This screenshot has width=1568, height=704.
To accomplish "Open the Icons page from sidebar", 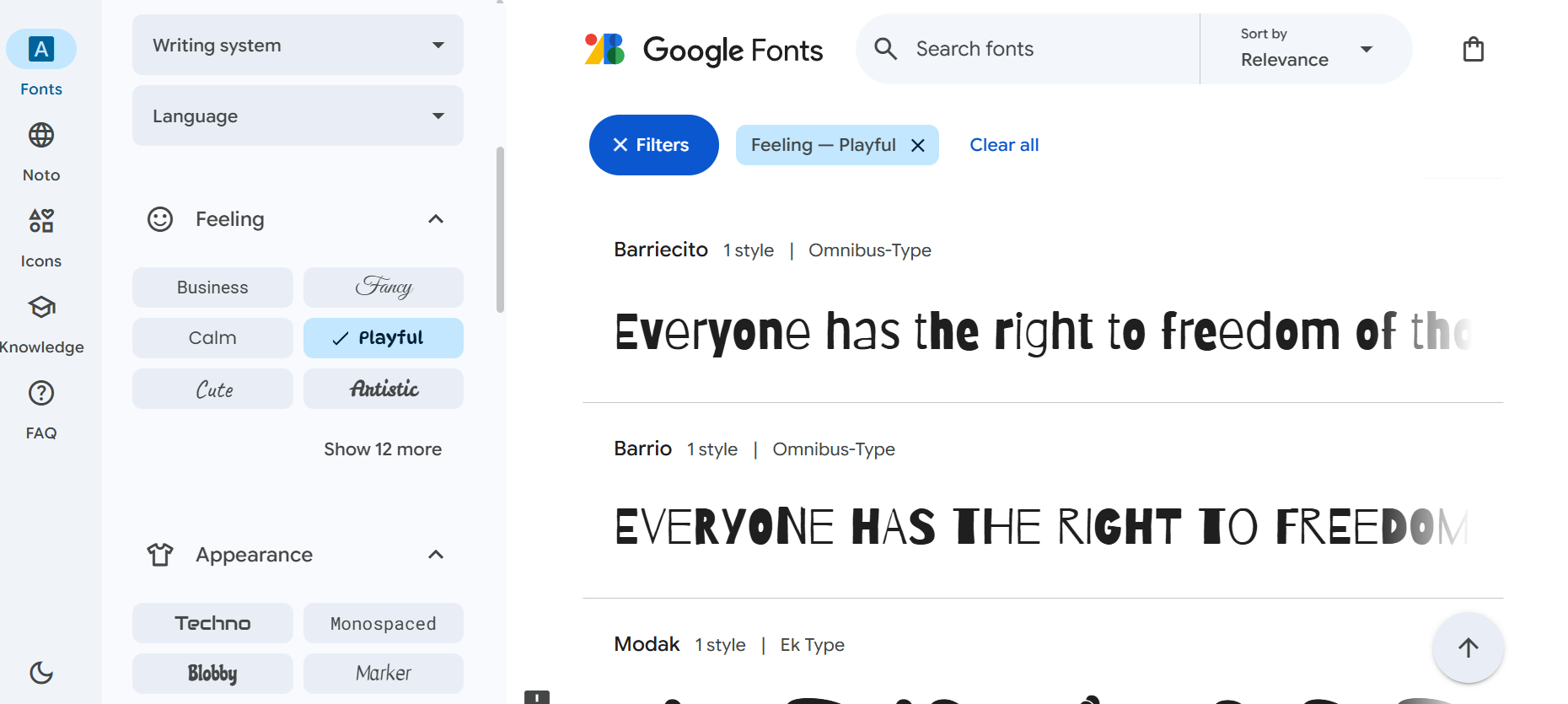I will pyautogui.click(x=40, y=221).
